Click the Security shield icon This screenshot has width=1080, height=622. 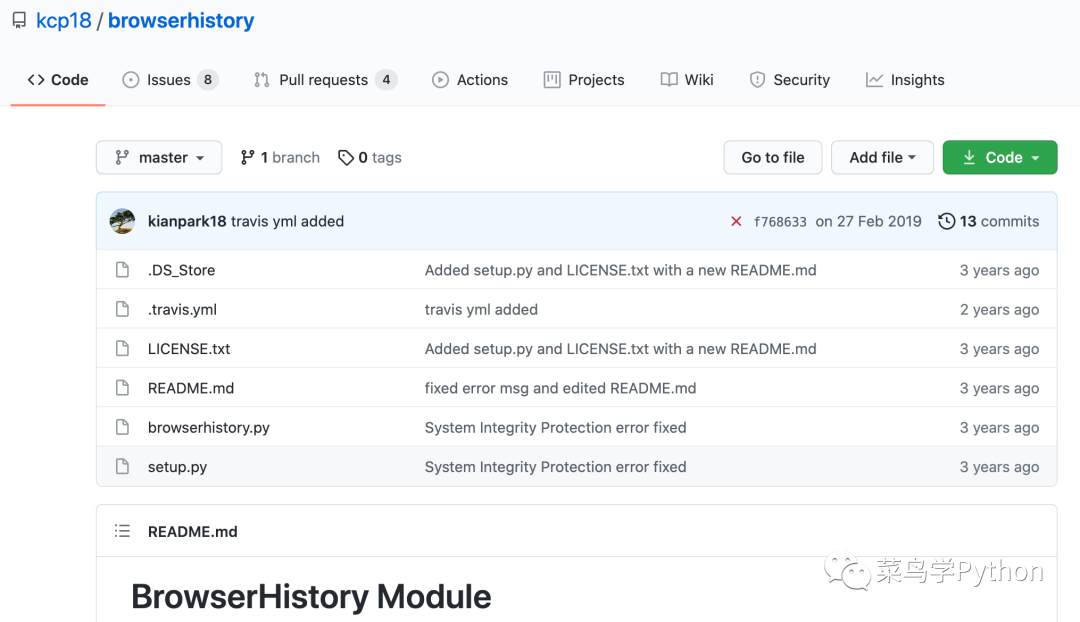click(757, 80)
